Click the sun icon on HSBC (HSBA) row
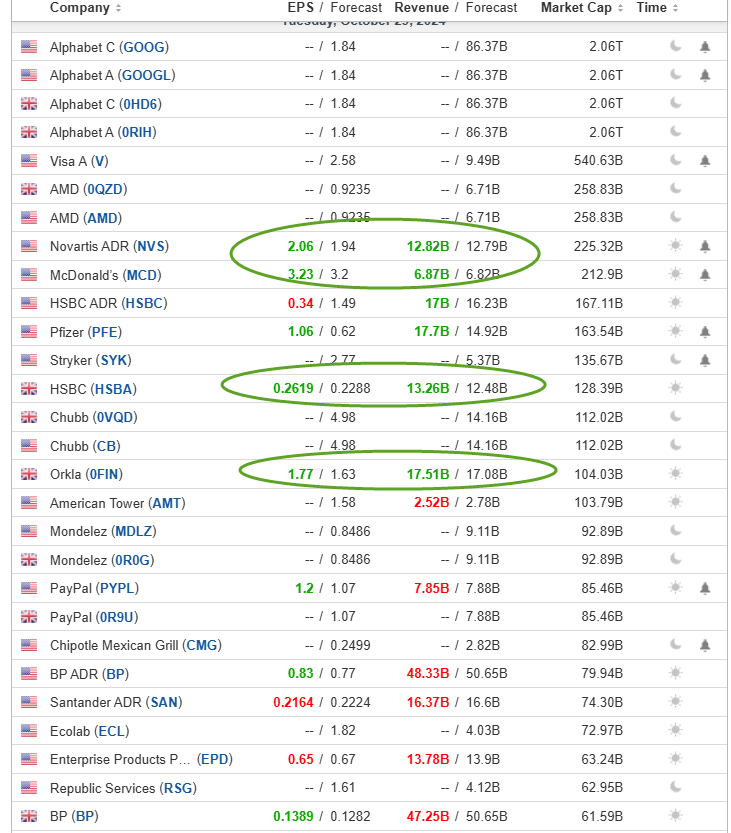Viewport: 731px width, 833px height. pyautogui.click(x=675, y=388)
